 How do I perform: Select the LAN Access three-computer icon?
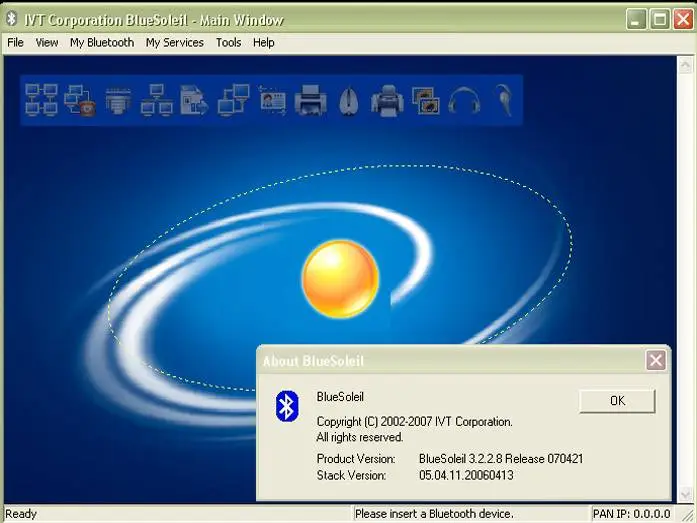tap(156, 100)
